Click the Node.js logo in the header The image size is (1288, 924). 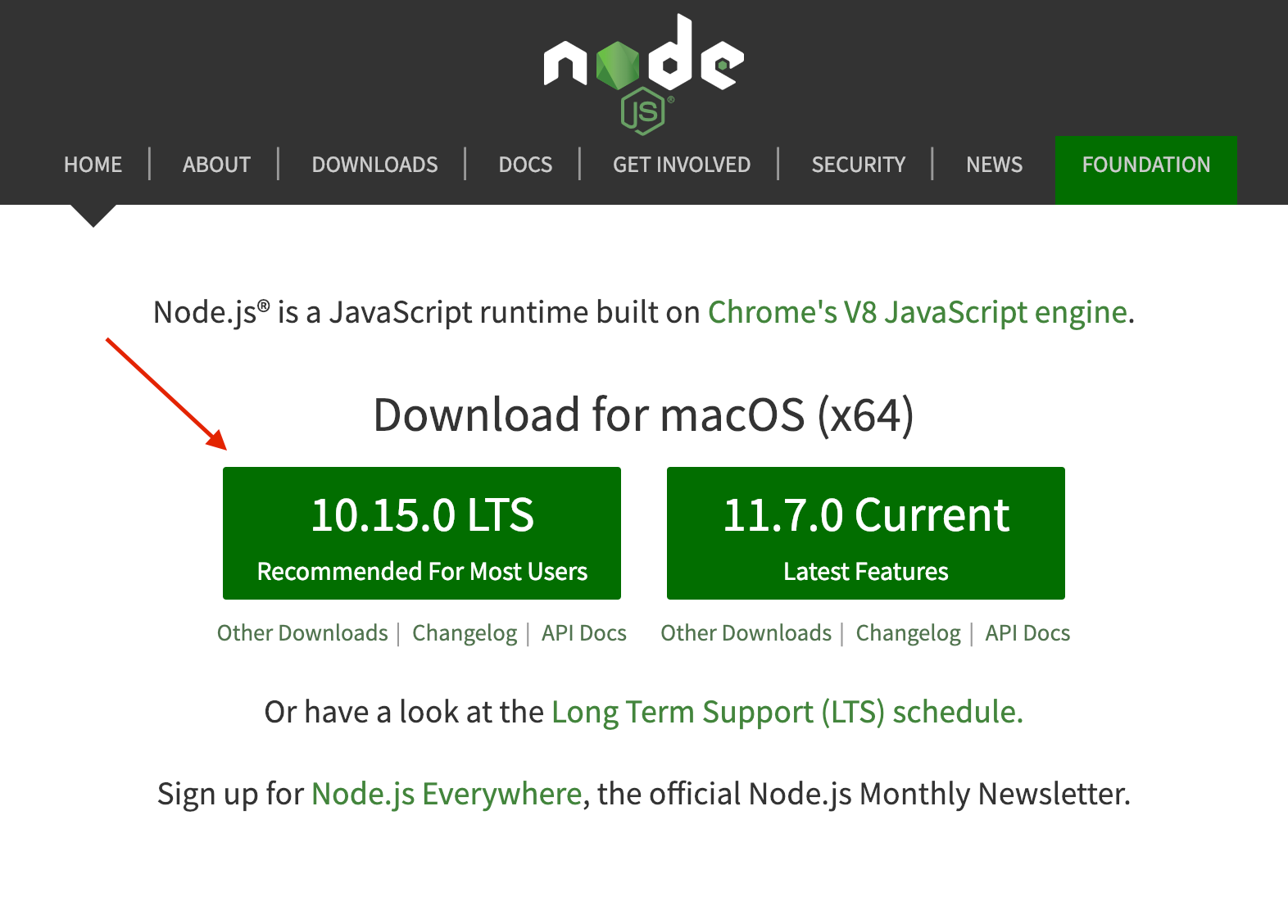(x=644, y=74)
